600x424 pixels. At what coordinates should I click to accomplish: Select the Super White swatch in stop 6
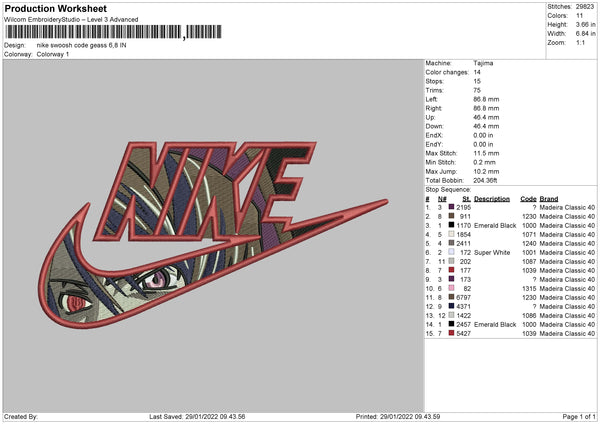452,252
